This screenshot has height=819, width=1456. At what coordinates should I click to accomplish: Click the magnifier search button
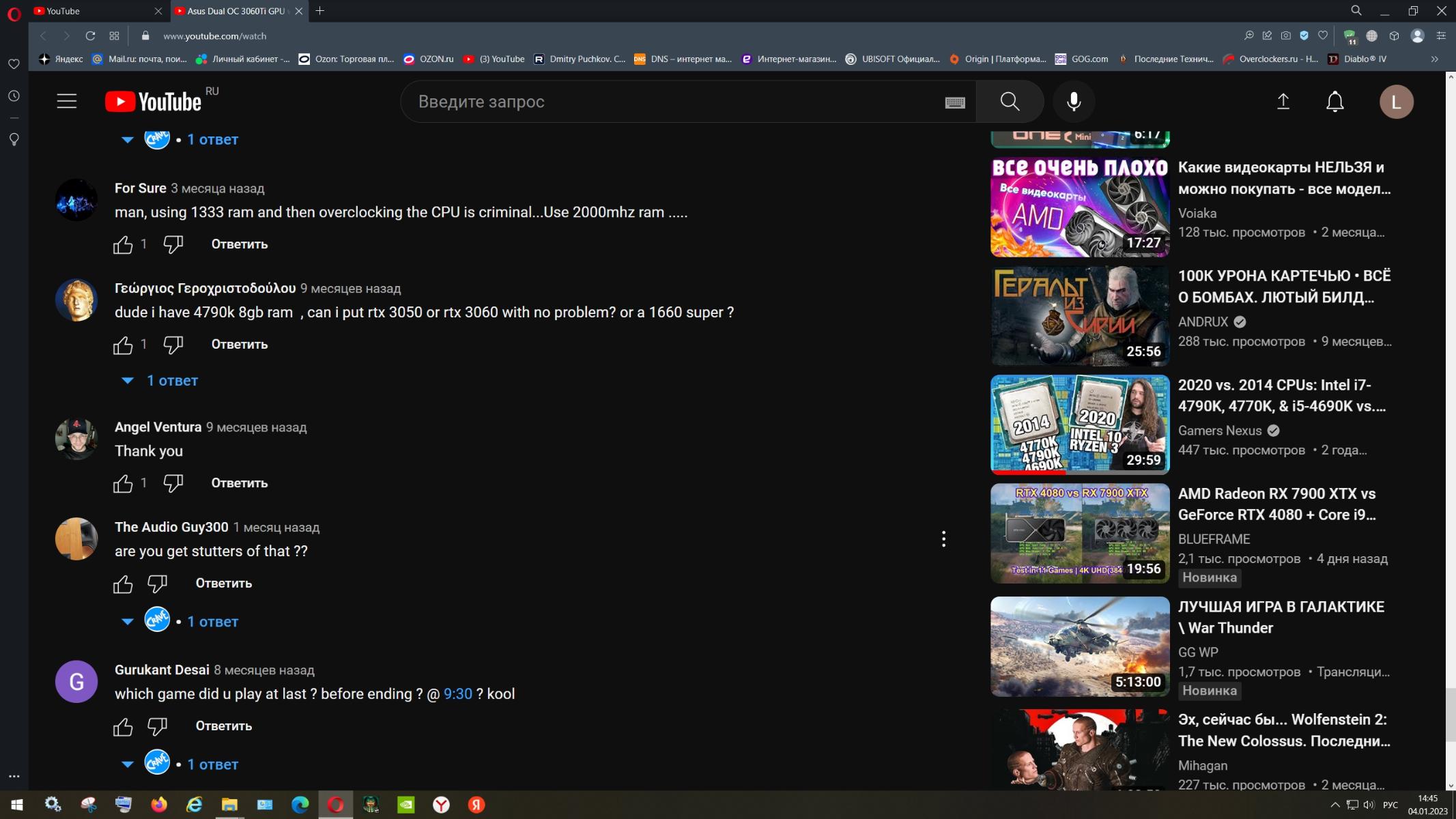tap(1010, 102)
